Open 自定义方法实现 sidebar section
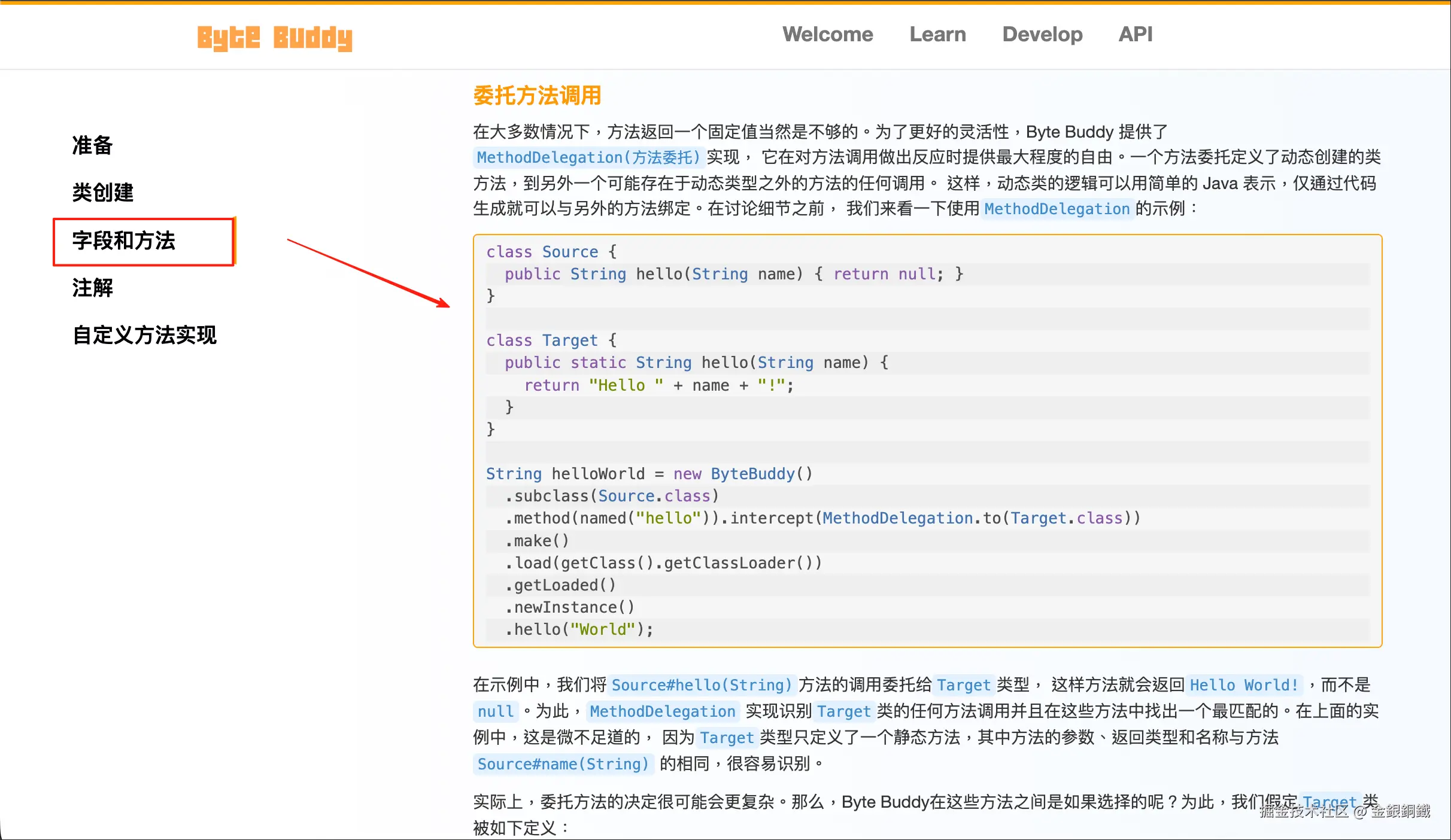The width and height of the screenshot is (1451, 840). pyautogui.click(x=144, y=335)
